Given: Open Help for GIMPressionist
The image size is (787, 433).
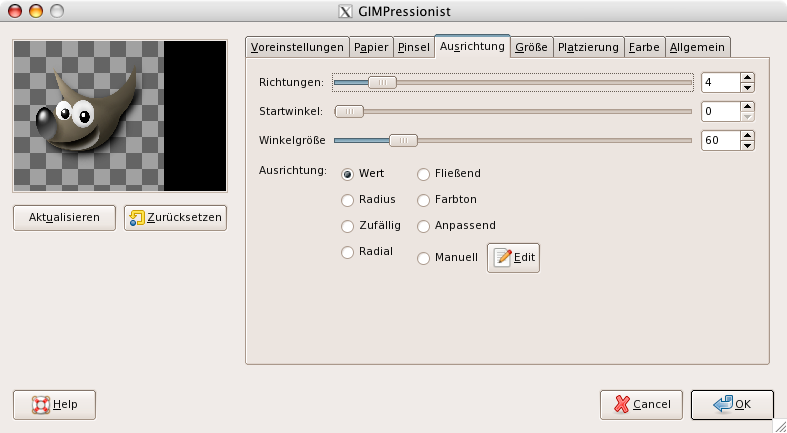Looking at the screenshot, I should tap(54, 405).
